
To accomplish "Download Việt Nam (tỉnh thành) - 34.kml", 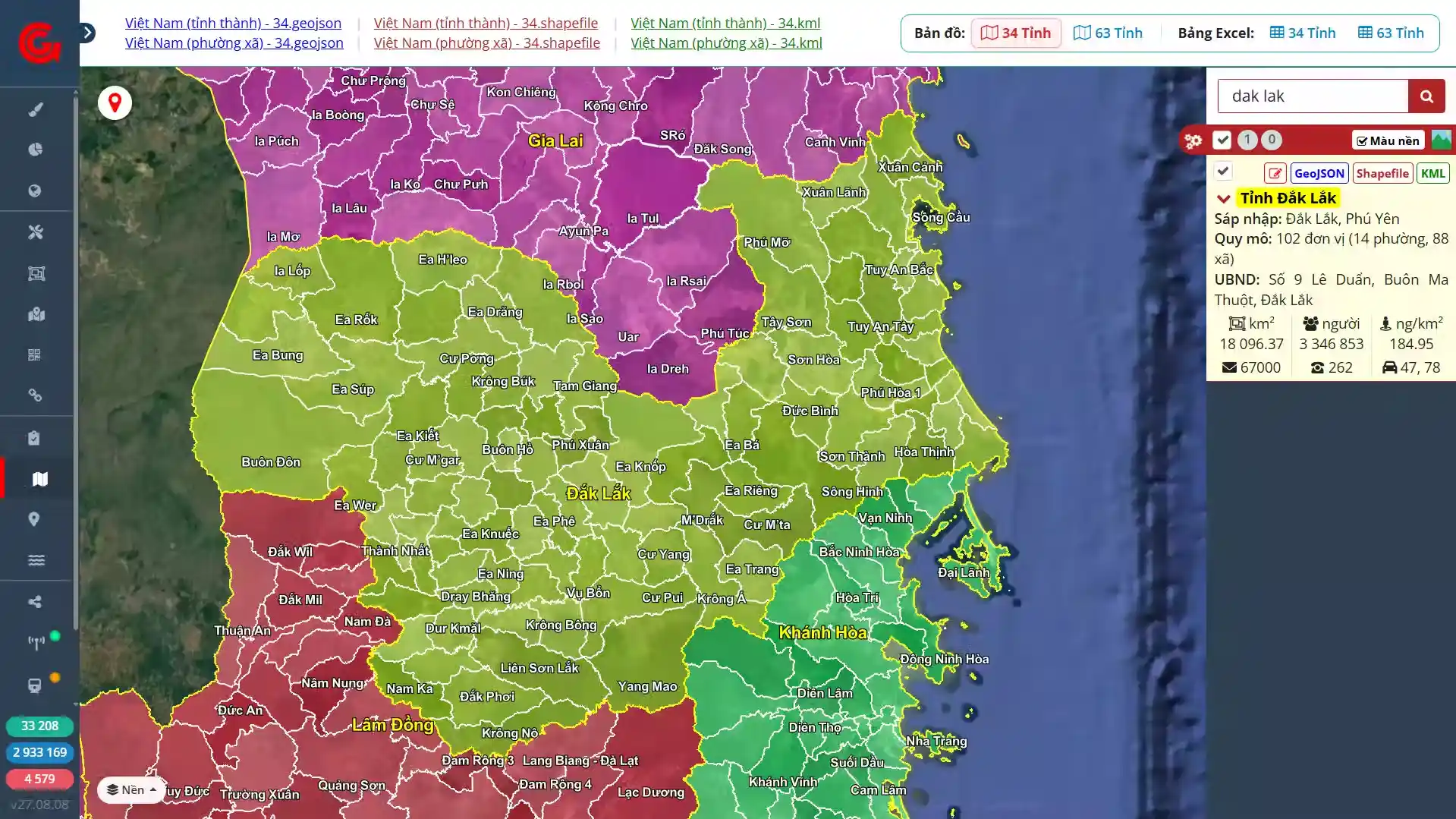I will [725, 24].
